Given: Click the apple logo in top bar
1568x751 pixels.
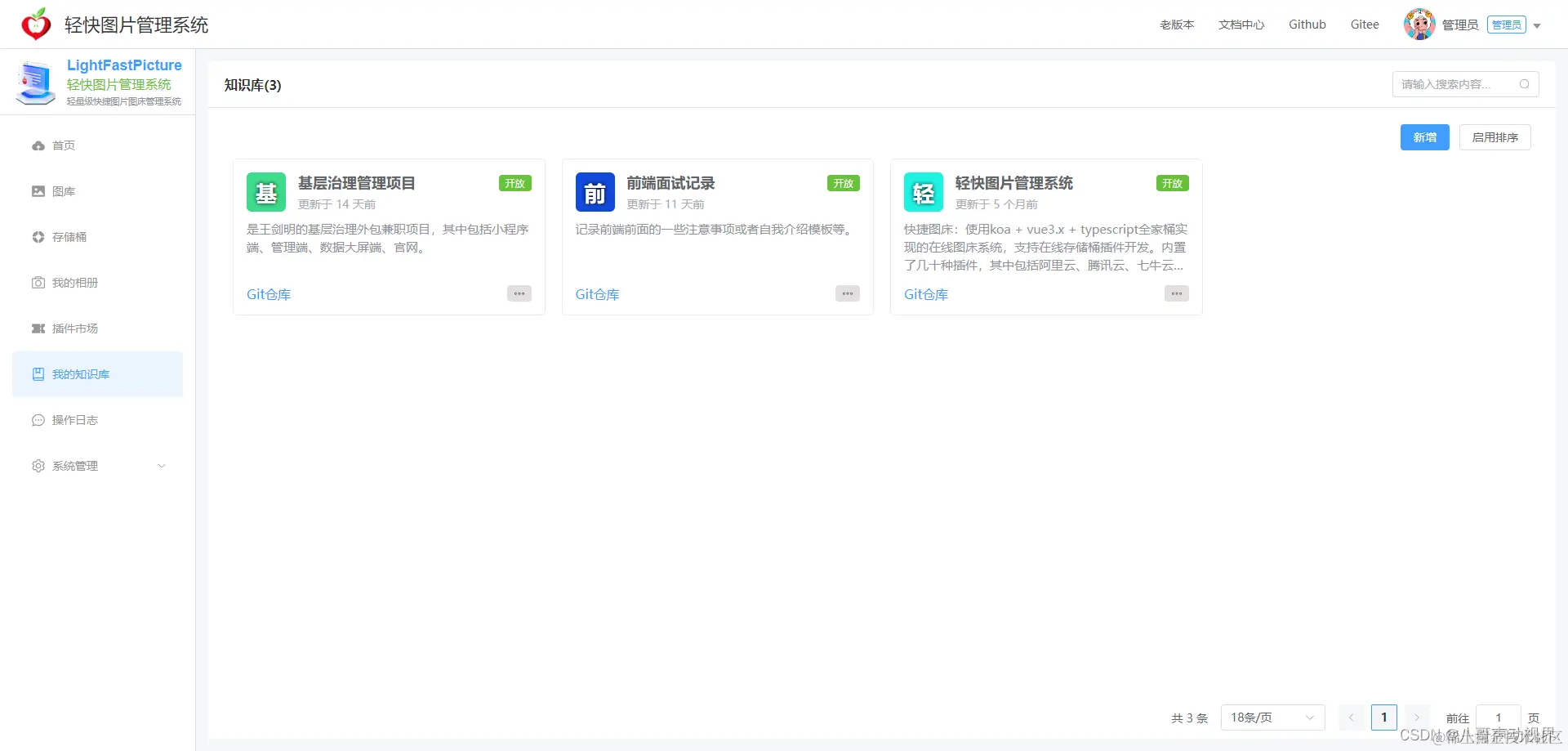Looking at the screenshot, I should [x=34, y=24].
